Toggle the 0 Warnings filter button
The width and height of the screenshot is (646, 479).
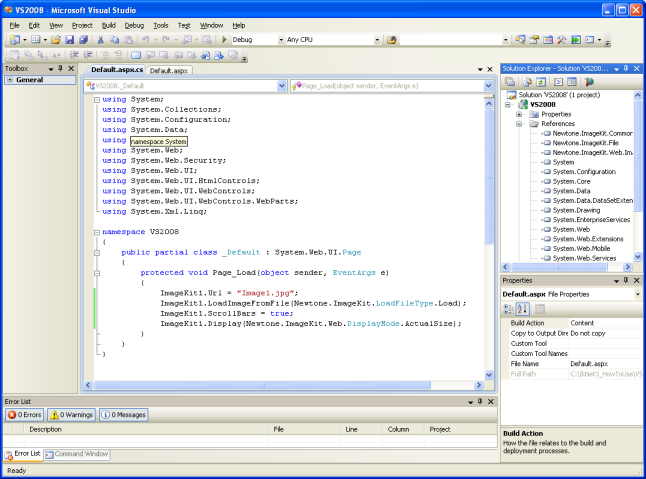(71, 415)
